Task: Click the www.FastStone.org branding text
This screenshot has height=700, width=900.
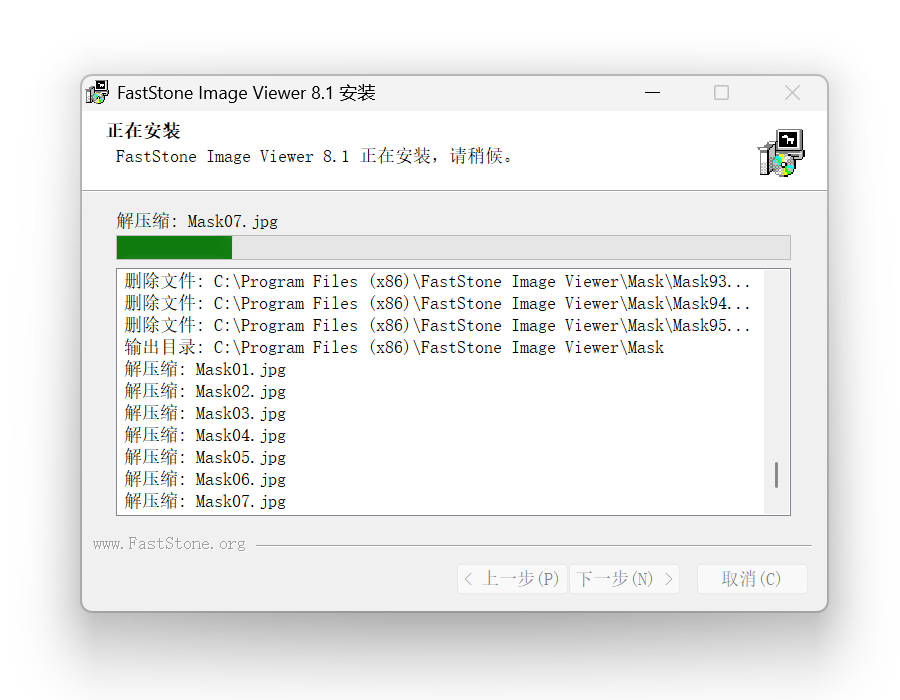Action: coord(169,543)
